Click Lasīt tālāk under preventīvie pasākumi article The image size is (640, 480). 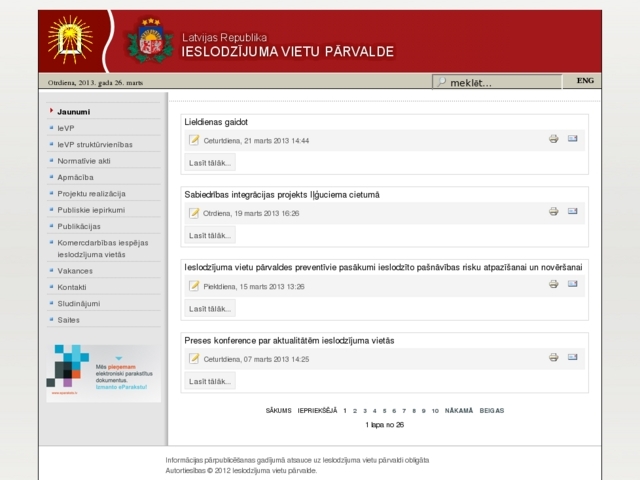coord(210,309)
